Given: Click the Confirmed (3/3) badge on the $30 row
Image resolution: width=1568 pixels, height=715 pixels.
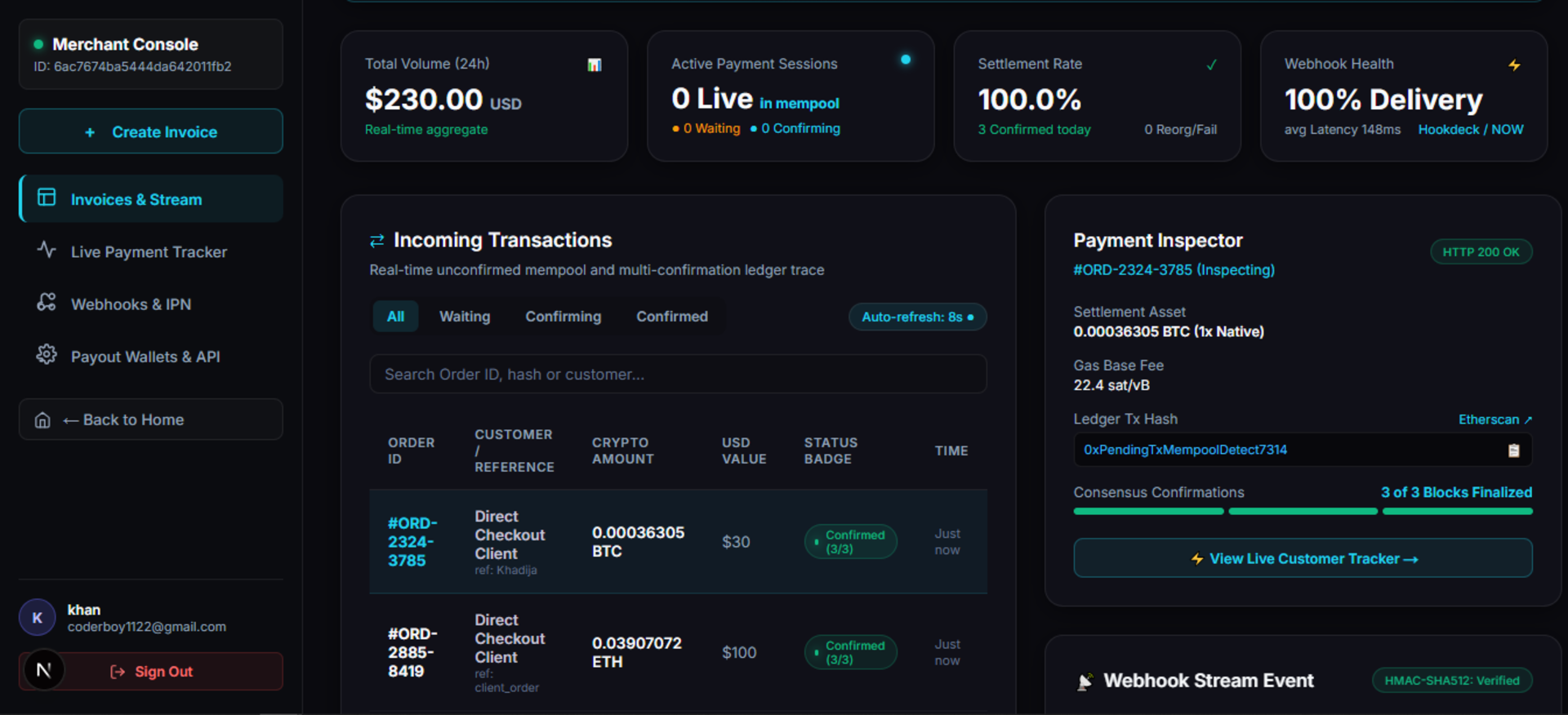Looking at the screenshot, I should 850,542.
